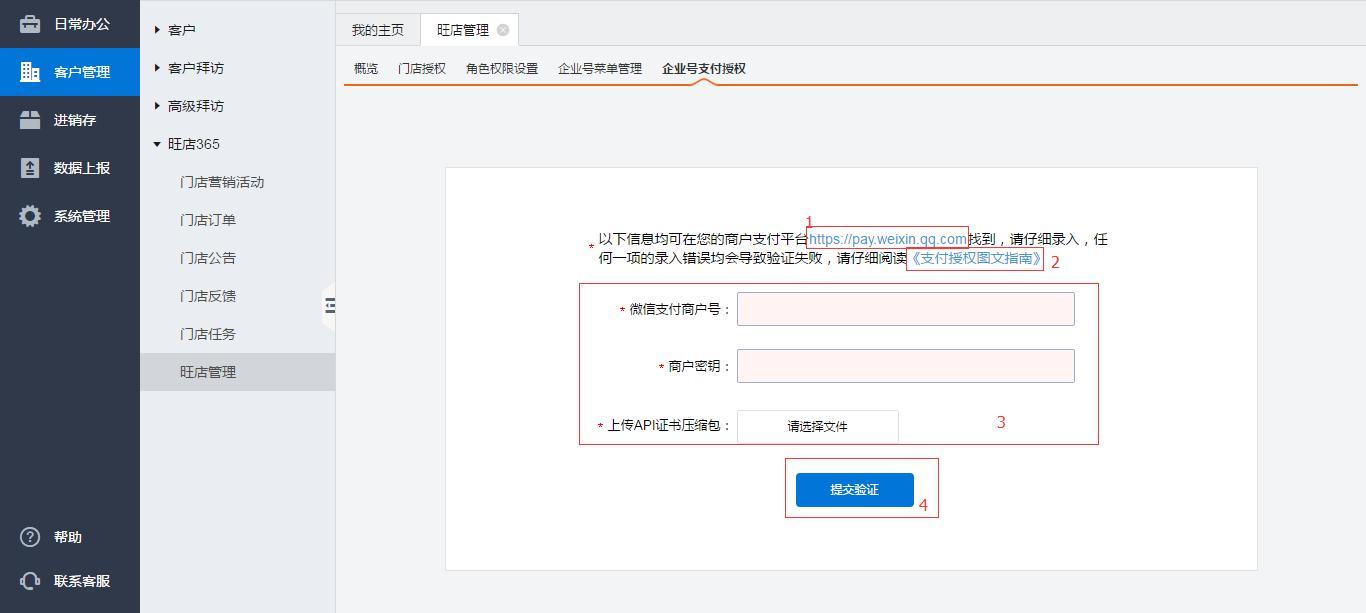Click the box icon for 进销存

click(x=30, y=120)
